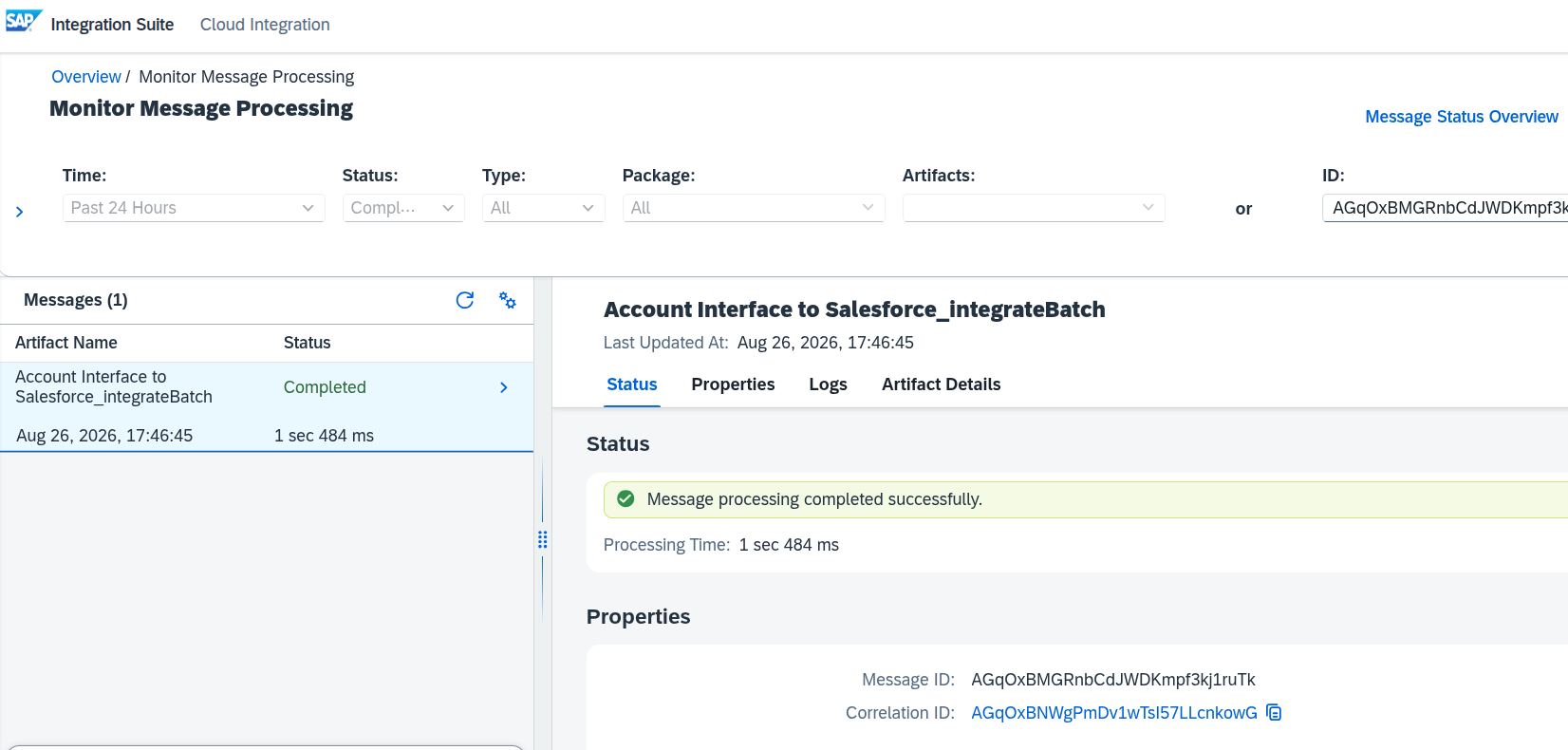The width and height of the screenshot is (1568, 750).
Task: Open the Time dropdown
Action: point(194,208)
